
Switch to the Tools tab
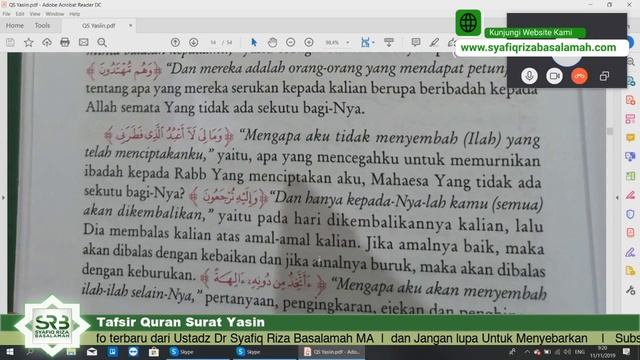(42, 25)
